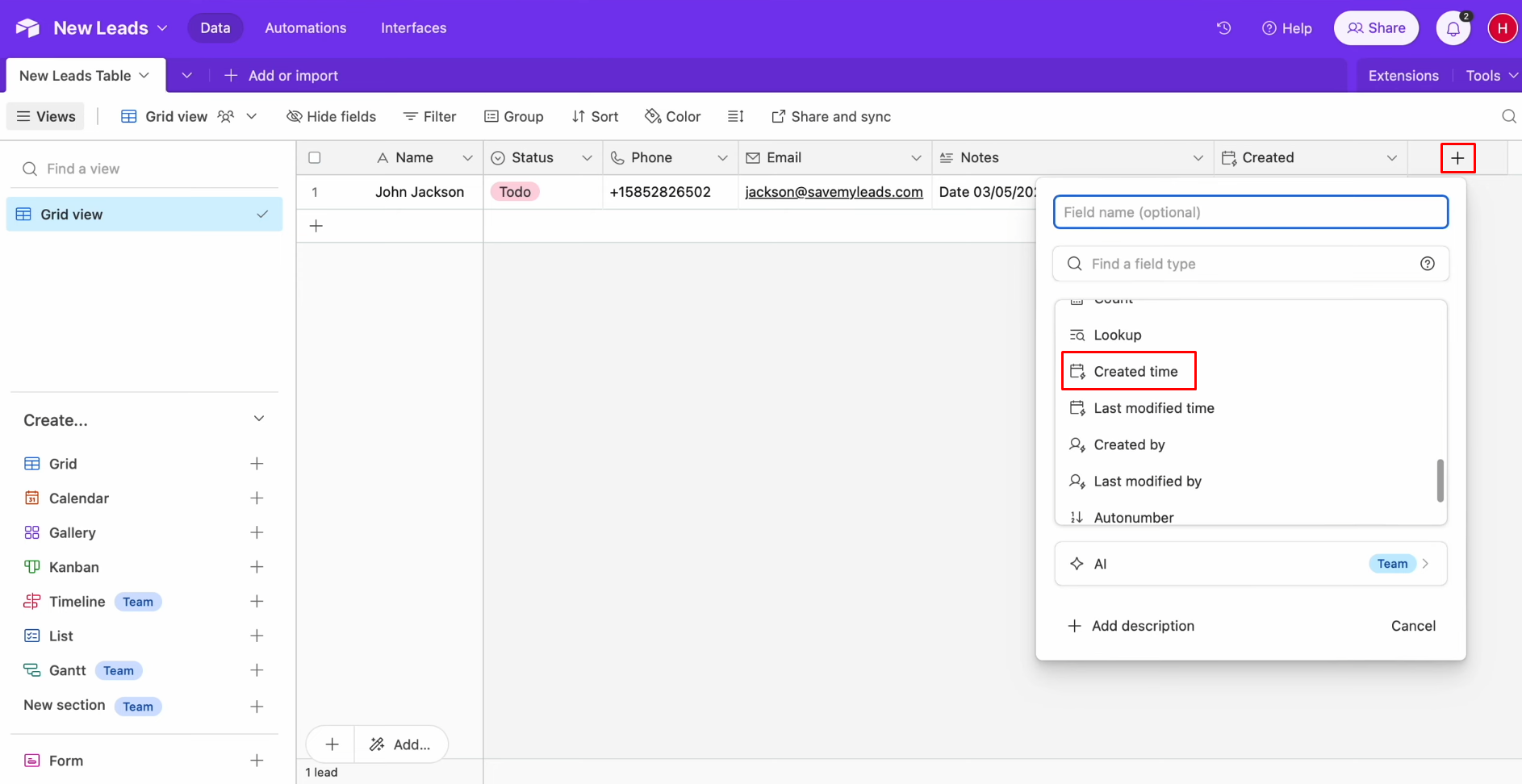This screenshot has width=1522, height=784.
Task: Click the Field name input field
Action: tap(1250, 211)
